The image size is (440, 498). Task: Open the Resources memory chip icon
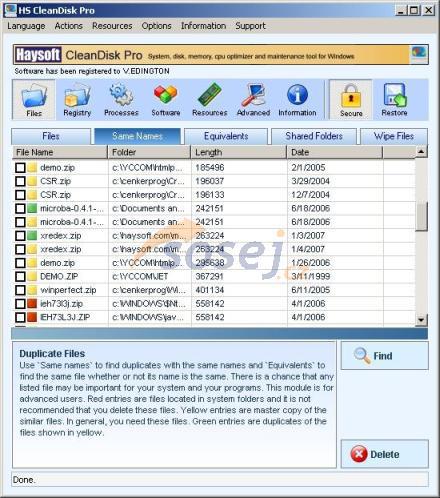pyautogui.click(x=210, y=100)
